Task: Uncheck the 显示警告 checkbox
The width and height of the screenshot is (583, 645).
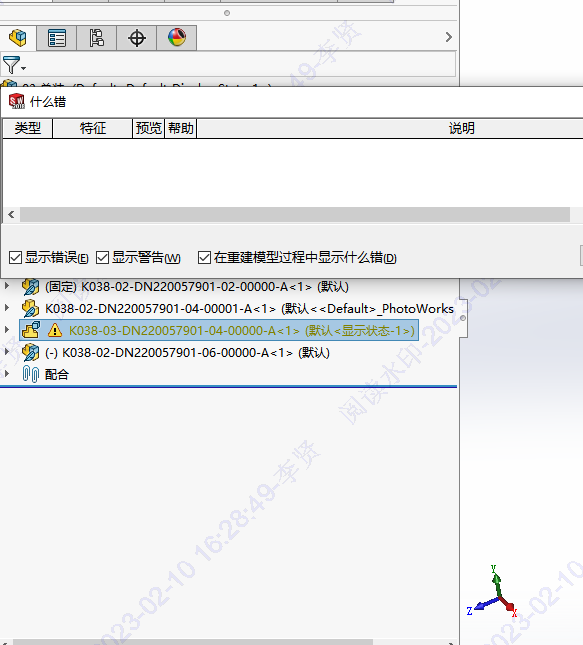Action: click(x=102, y=258)
